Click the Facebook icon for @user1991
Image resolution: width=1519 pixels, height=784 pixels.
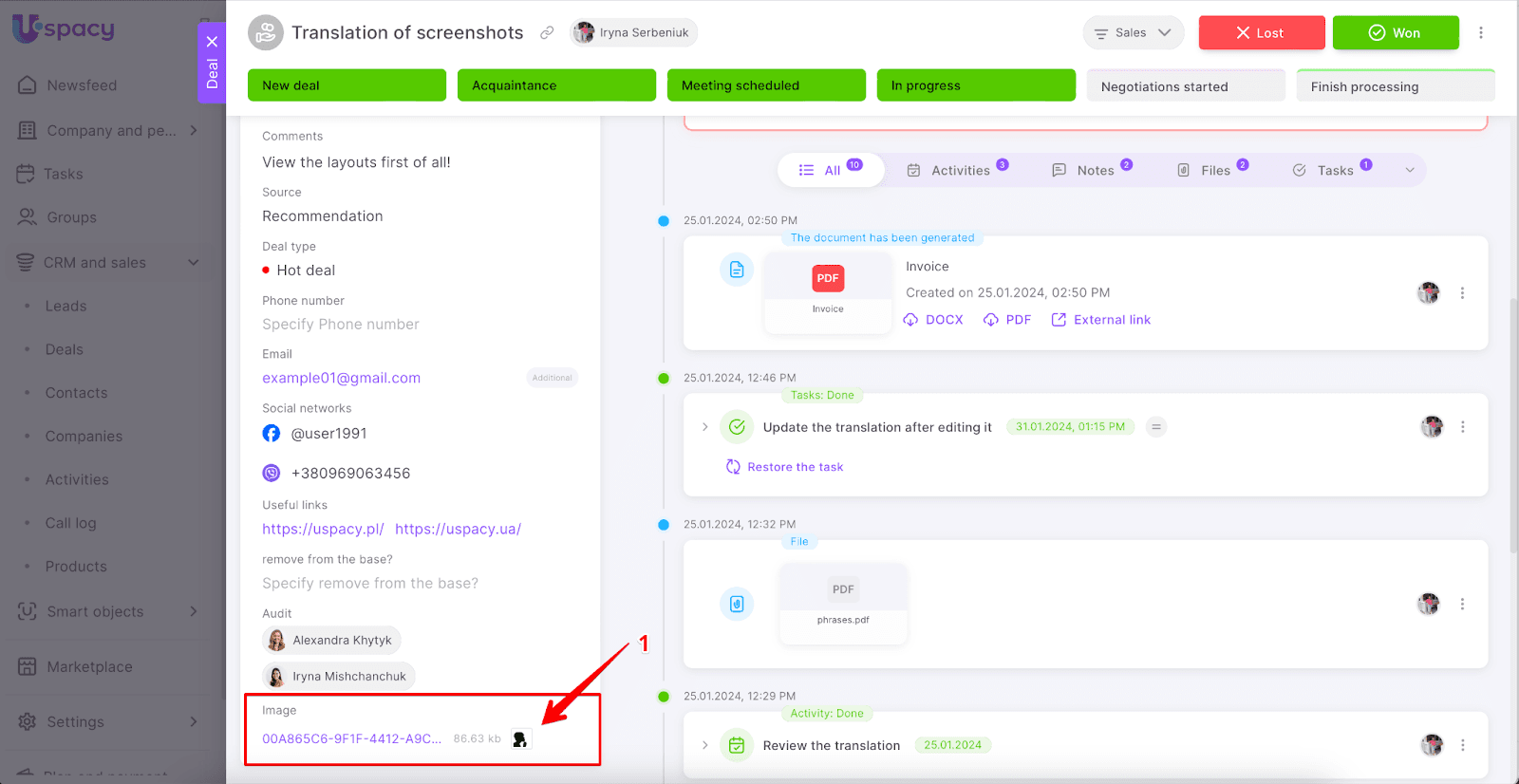[272, 434]
